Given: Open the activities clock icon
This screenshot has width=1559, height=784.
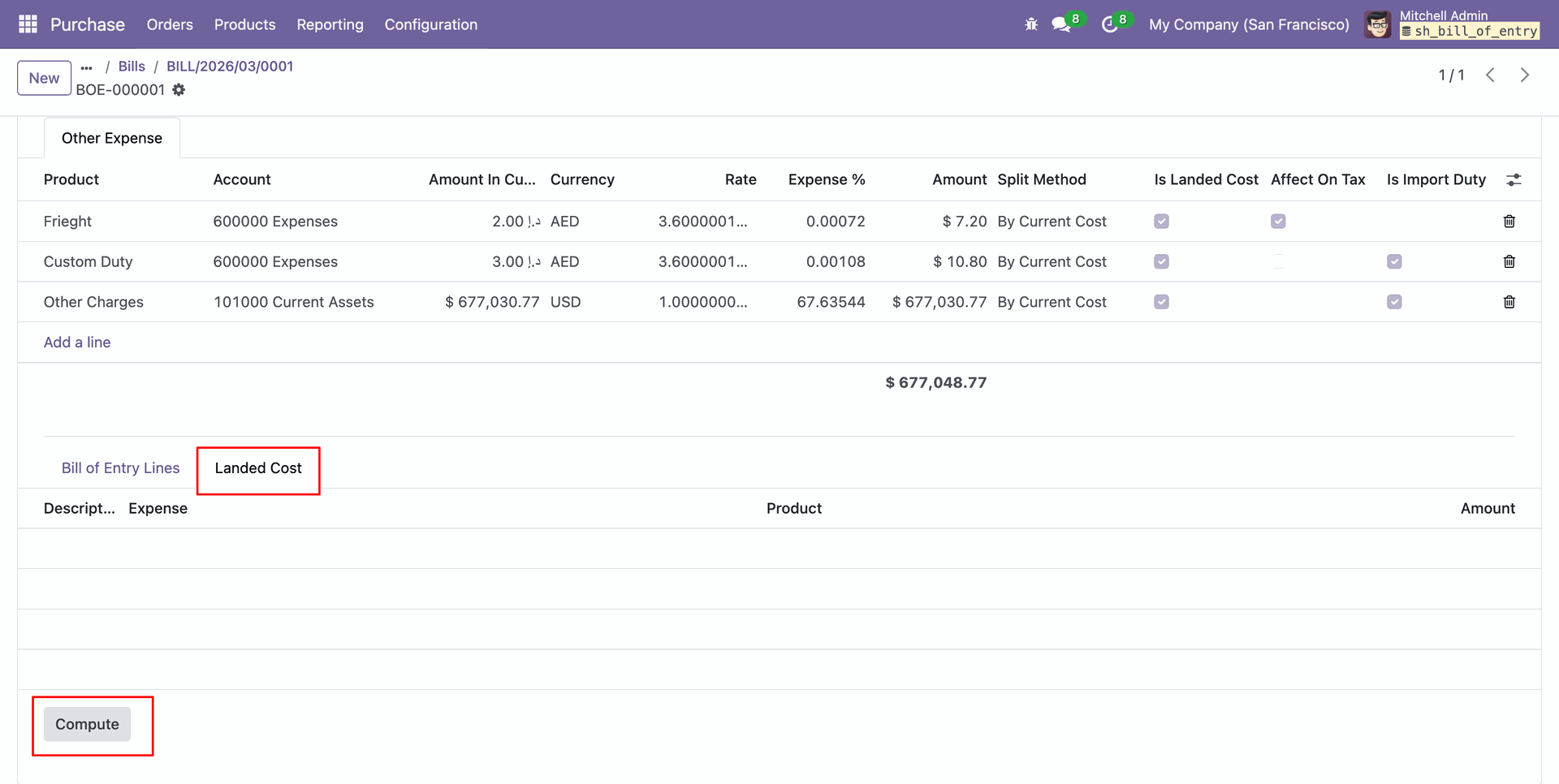Looking at the screenshot, I should tap(1109, 24).
